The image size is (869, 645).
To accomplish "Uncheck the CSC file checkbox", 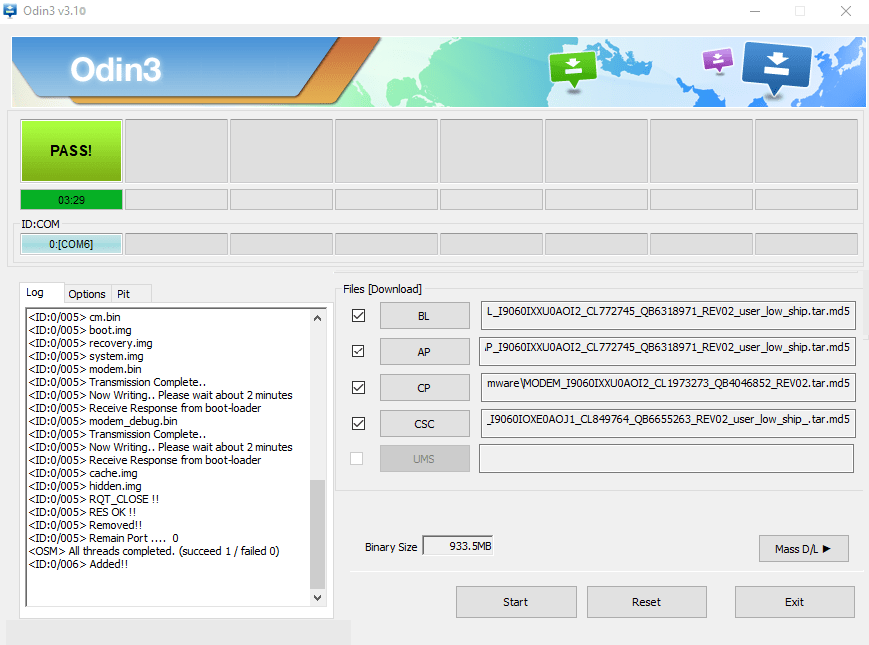I will [359, 423].
